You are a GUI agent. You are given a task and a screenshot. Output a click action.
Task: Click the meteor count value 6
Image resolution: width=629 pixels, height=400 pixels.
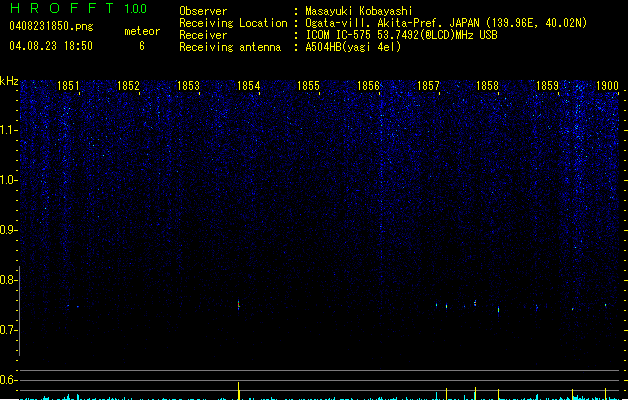[142, 46]
